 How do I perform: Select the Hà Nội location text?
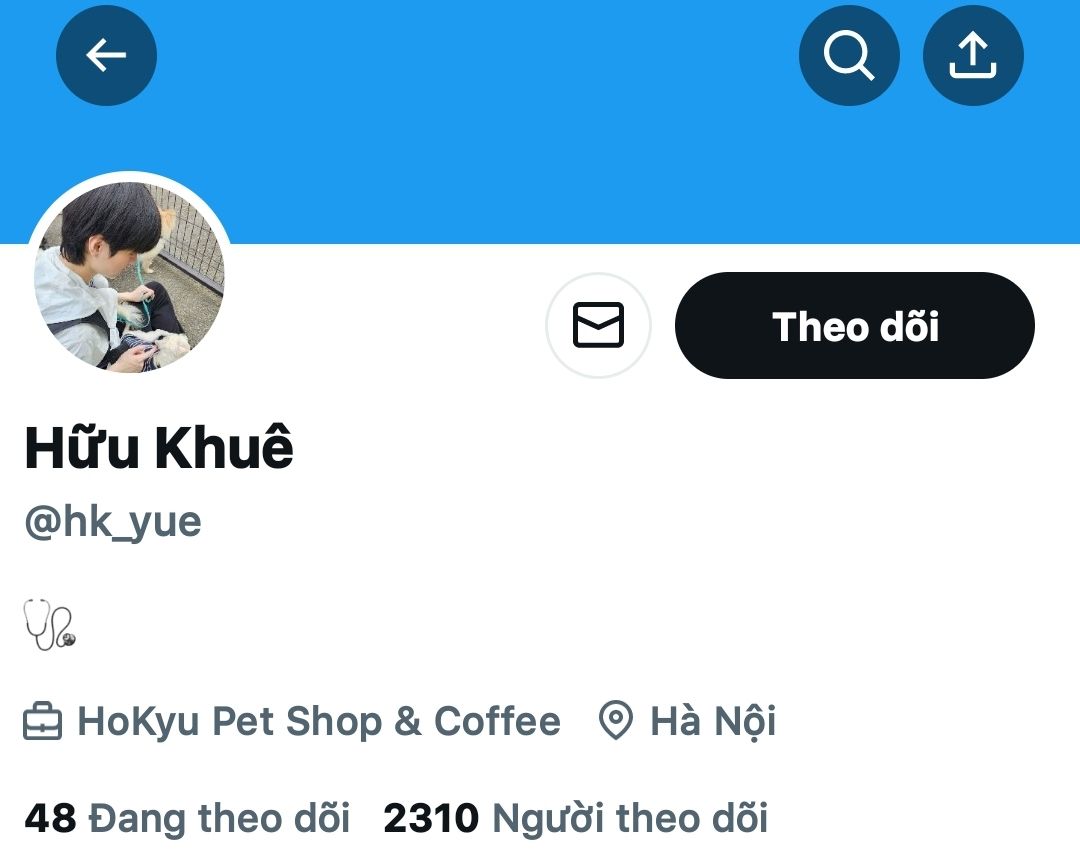(714, 721)
